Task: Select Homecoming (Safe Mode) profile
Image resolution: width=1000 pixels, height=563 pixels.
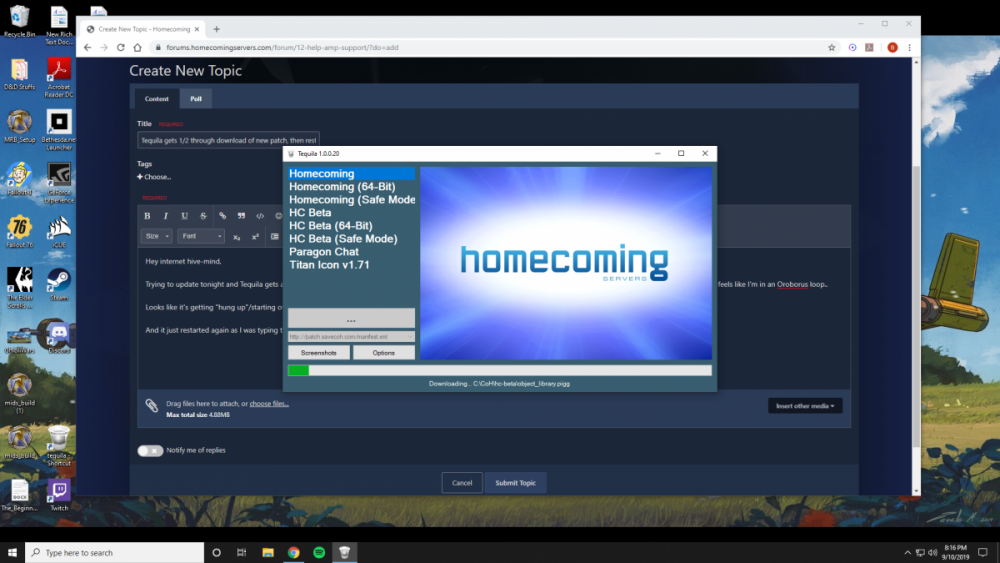Action: coord(351,200)
